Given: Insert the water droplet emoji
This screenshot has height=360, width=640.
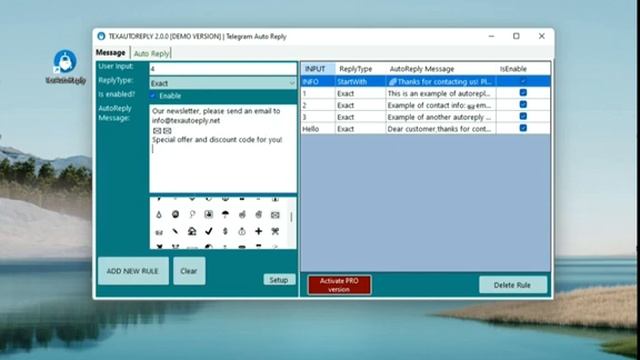Looking at the screenshot, I should pyautogui.click(x=159, y=215).
